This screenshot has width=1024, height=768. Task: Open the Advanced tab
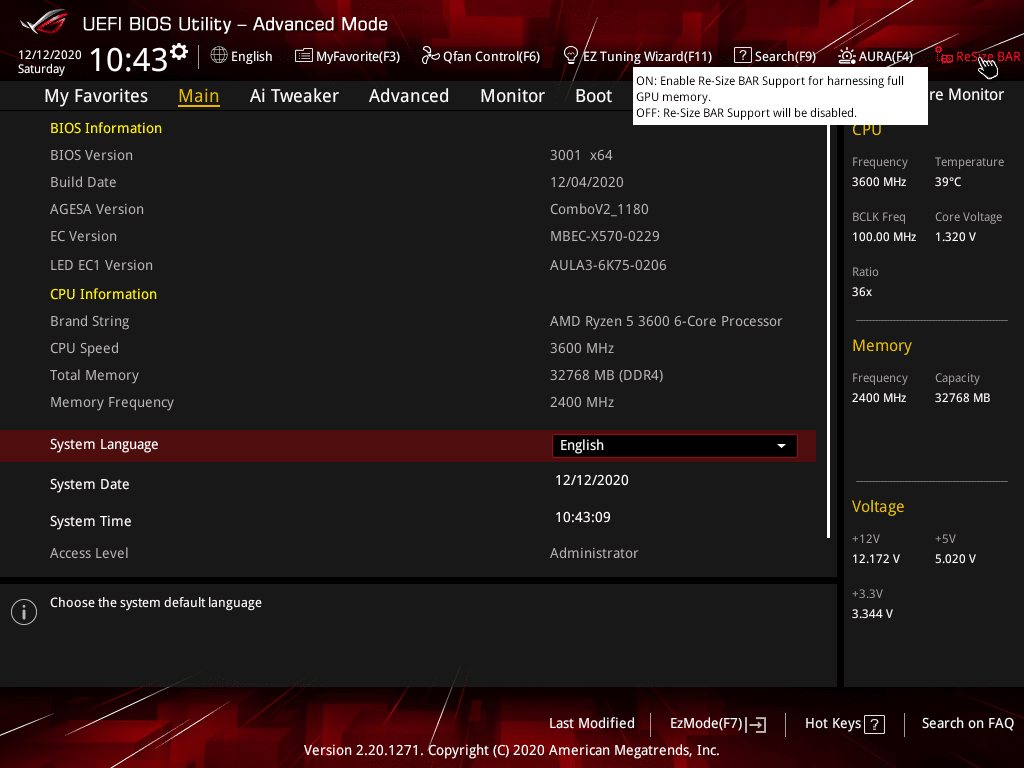tap(409, 96)
